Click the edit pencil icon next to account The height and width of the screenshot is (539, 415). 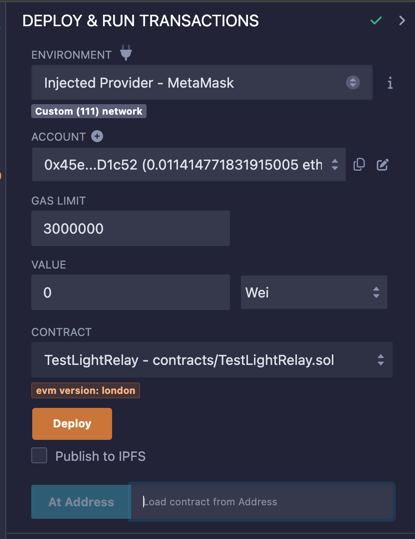pos(382,165)
